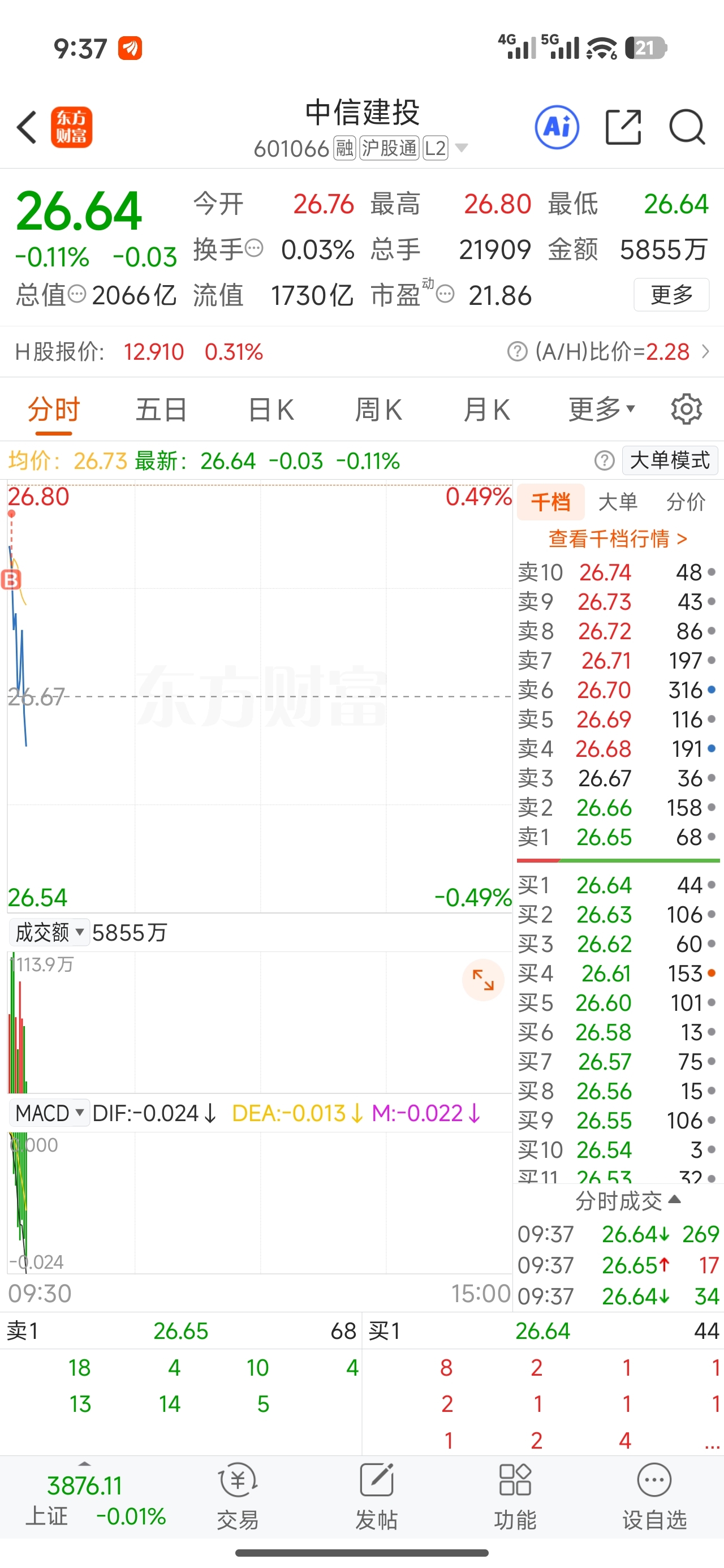The height and width of the screenshot is (1568, 724).
Task: Tap 设自选 add to watchlist icon
Action: point(654,1497)
